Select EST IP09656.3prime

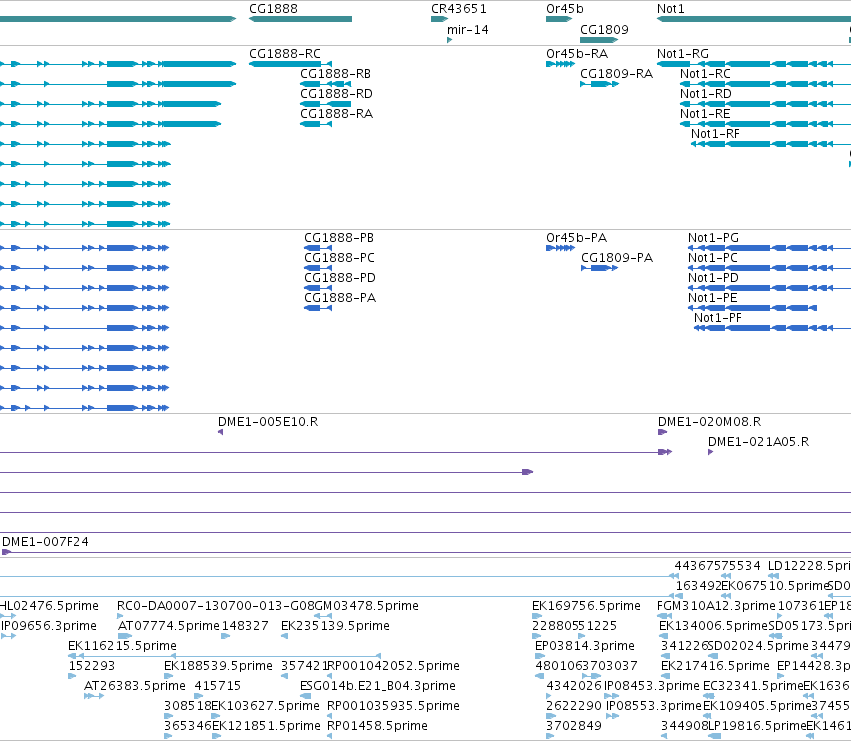8,636
